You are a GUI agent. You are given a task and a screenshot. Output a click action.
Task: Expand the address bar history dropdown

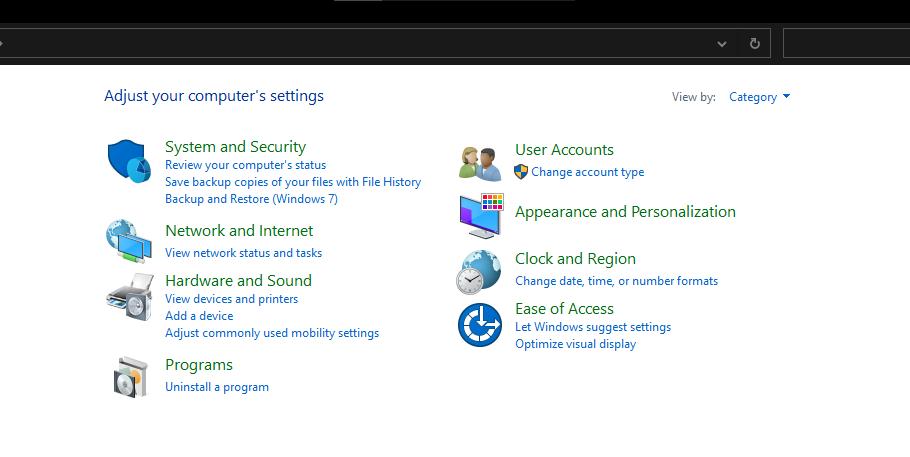(722, 44)
